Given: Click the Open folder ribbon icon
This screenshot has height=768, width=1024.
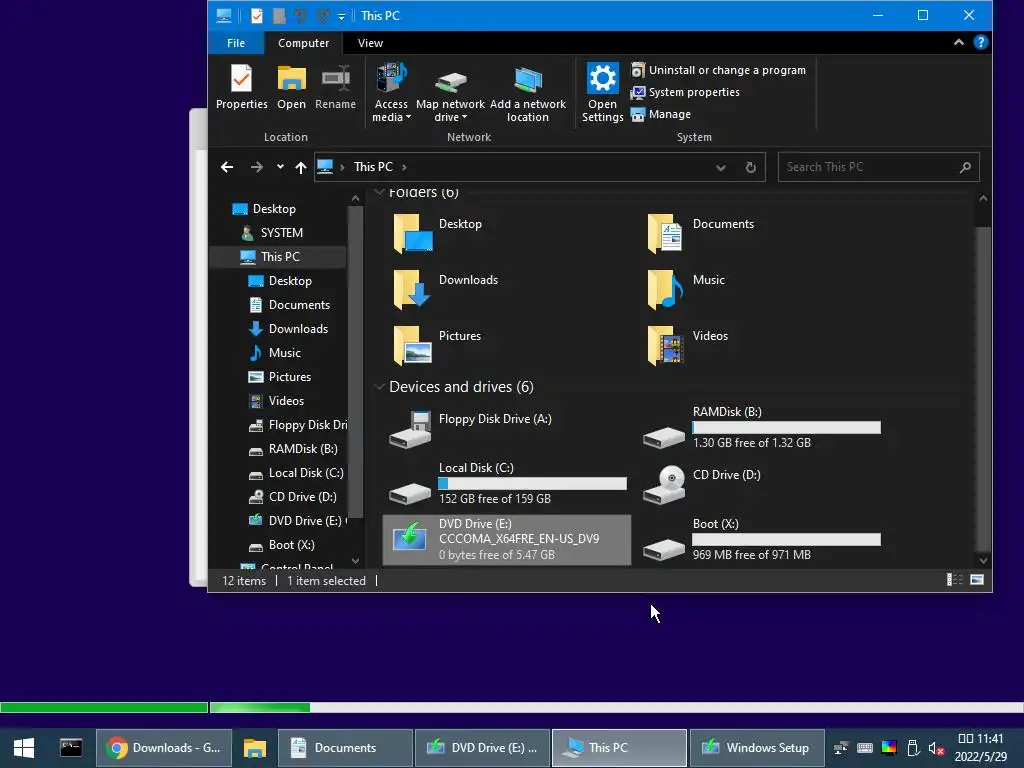Looking at the screenshot, I should pos(291,86).
